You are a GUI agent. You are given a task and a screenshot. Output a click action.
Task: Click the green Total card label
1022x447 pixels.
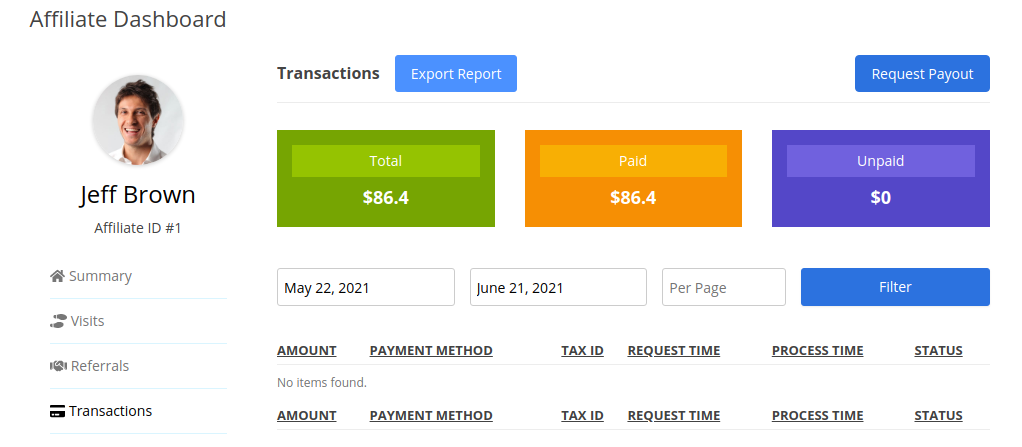click(x=386, y=161)
